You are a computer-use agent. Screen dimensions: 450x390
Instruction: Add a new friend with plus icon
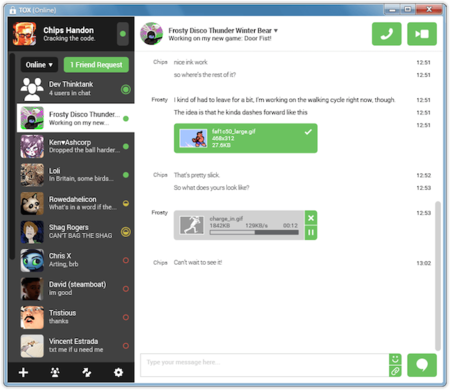(x=23, y=372)
